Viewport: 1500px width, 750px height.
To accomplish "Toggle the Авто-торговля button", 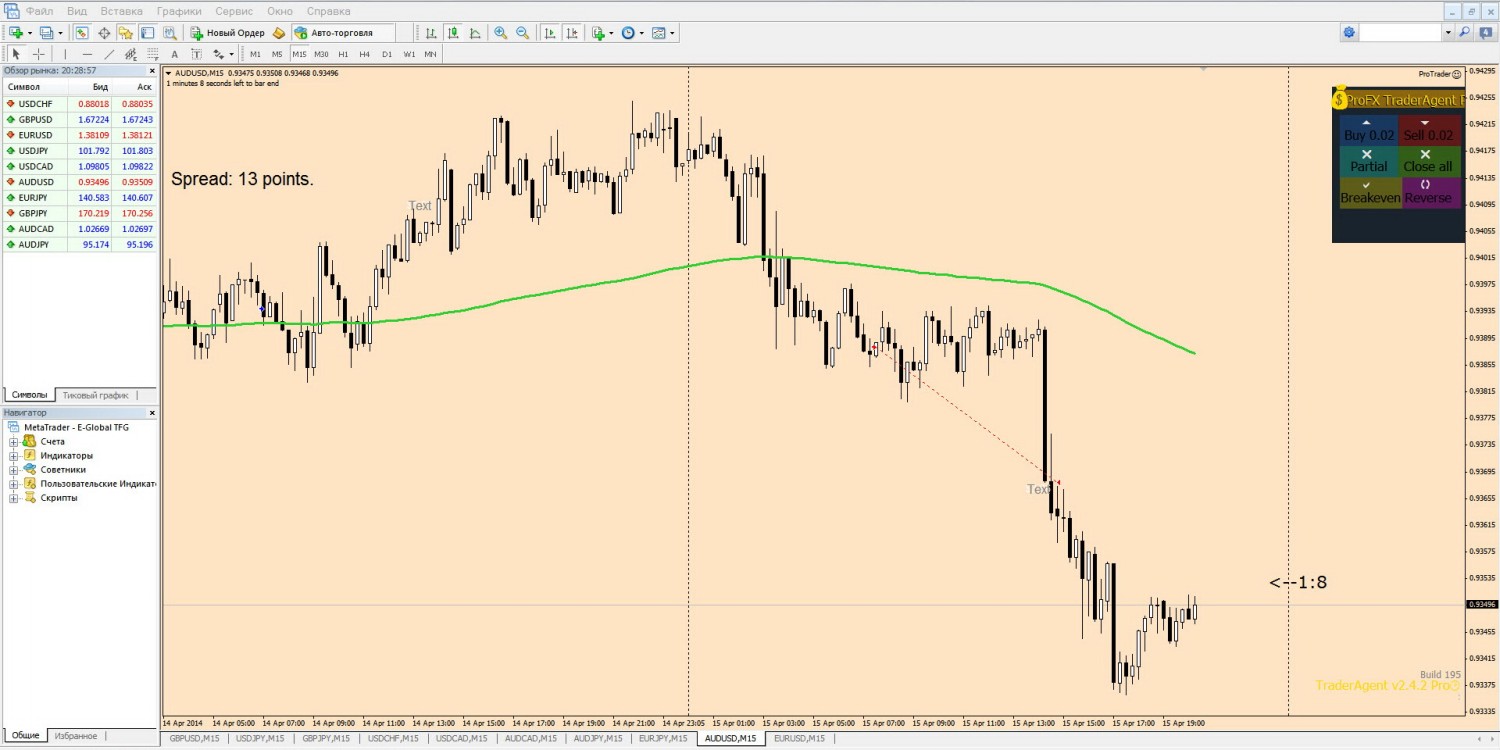I will [x=343, y=33].
